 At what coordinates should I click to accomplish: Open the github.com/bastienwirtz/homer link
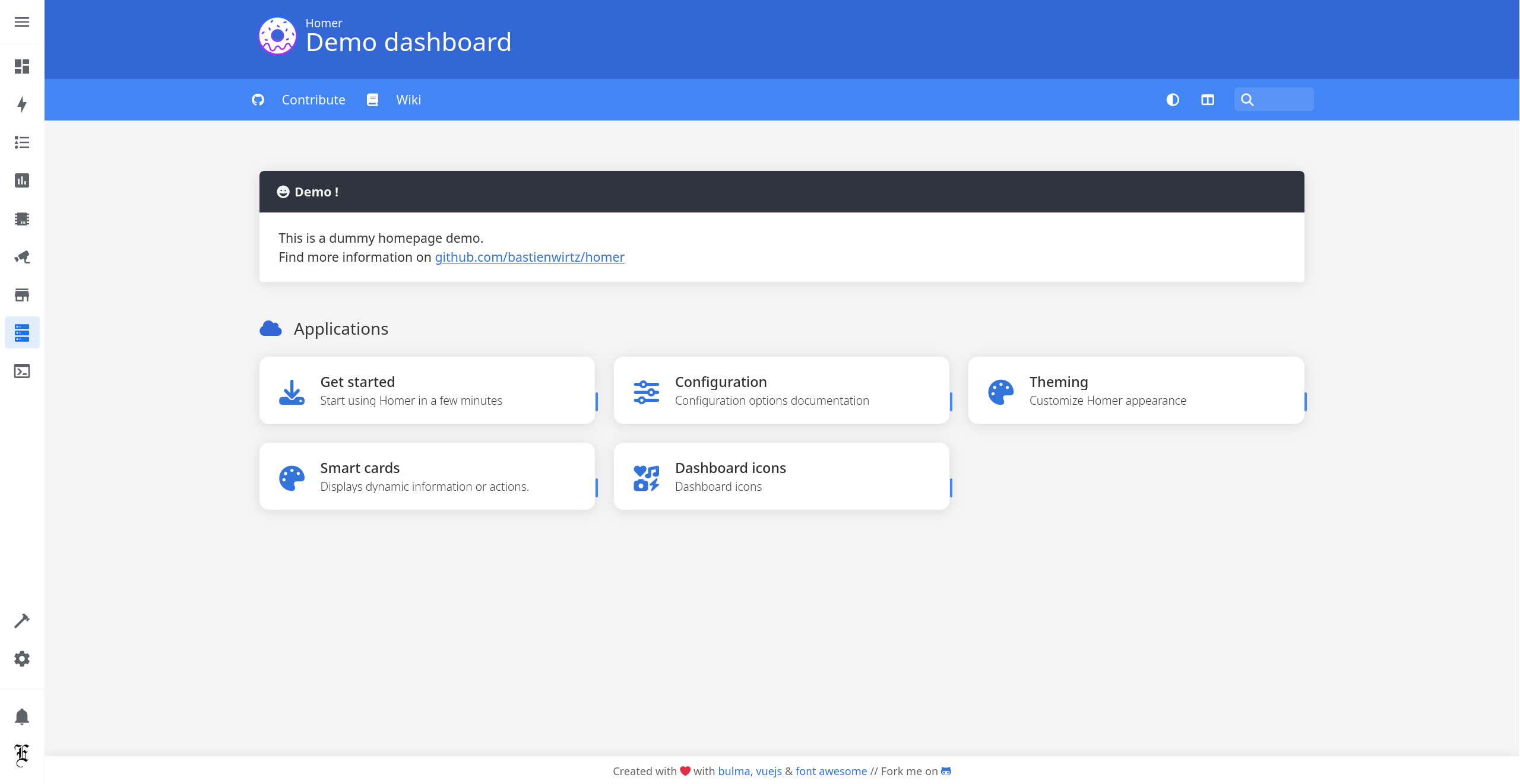point(529,257)
